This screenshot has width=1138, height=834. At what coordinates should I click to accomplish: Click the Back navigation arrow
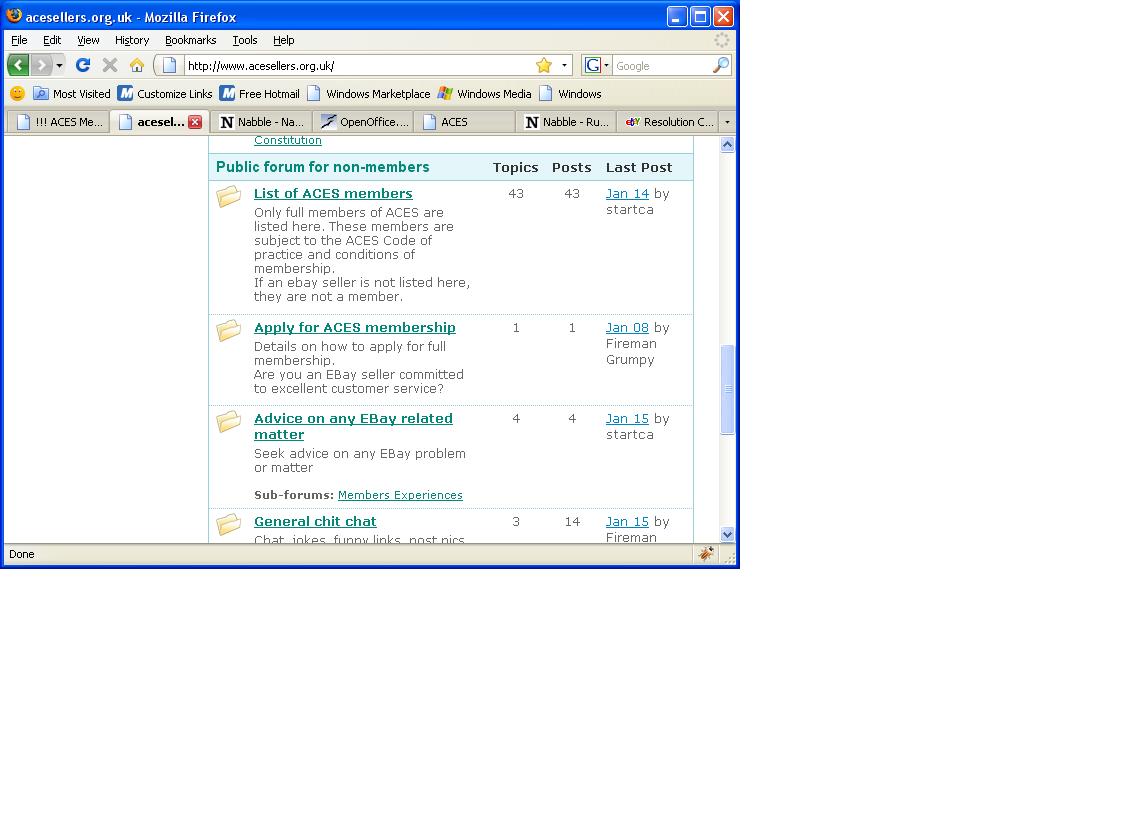pos(18,65)
